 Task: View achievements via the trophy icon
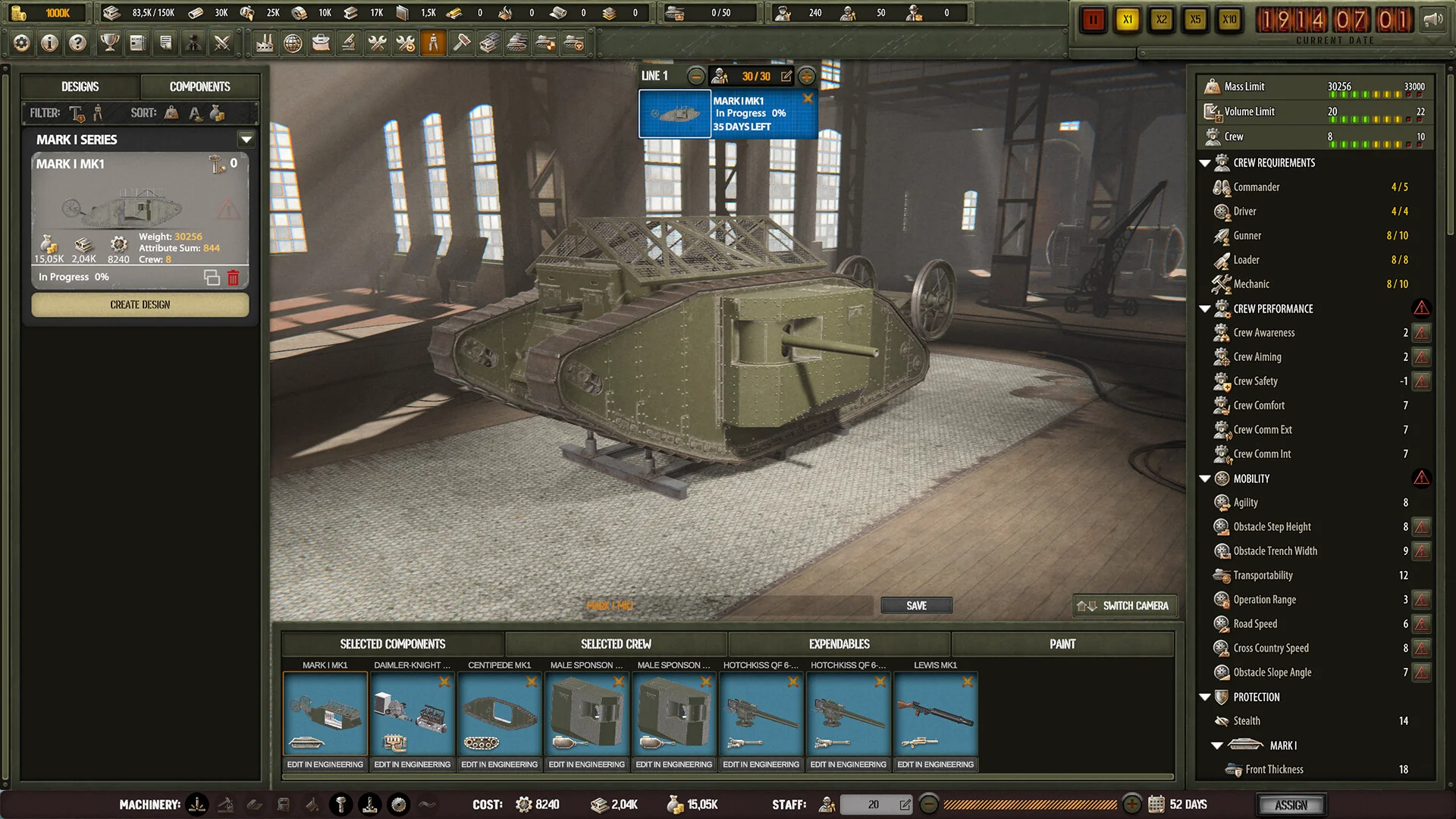tap(108, 43)
